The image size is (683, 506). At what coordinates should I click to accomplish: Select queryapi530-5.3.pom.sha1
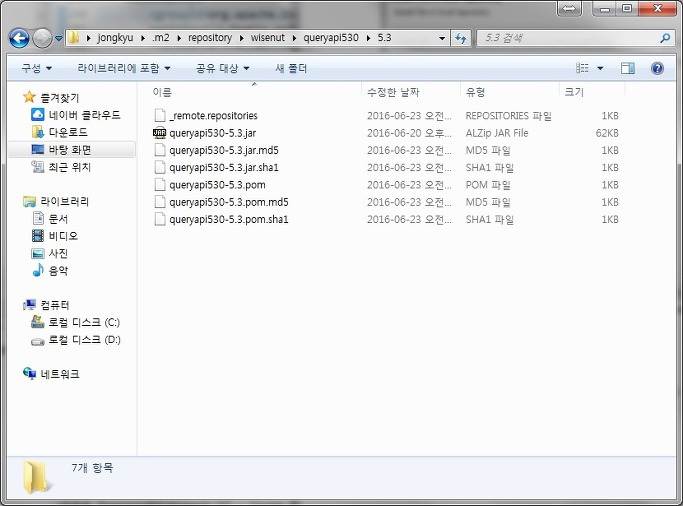[229, 219]
